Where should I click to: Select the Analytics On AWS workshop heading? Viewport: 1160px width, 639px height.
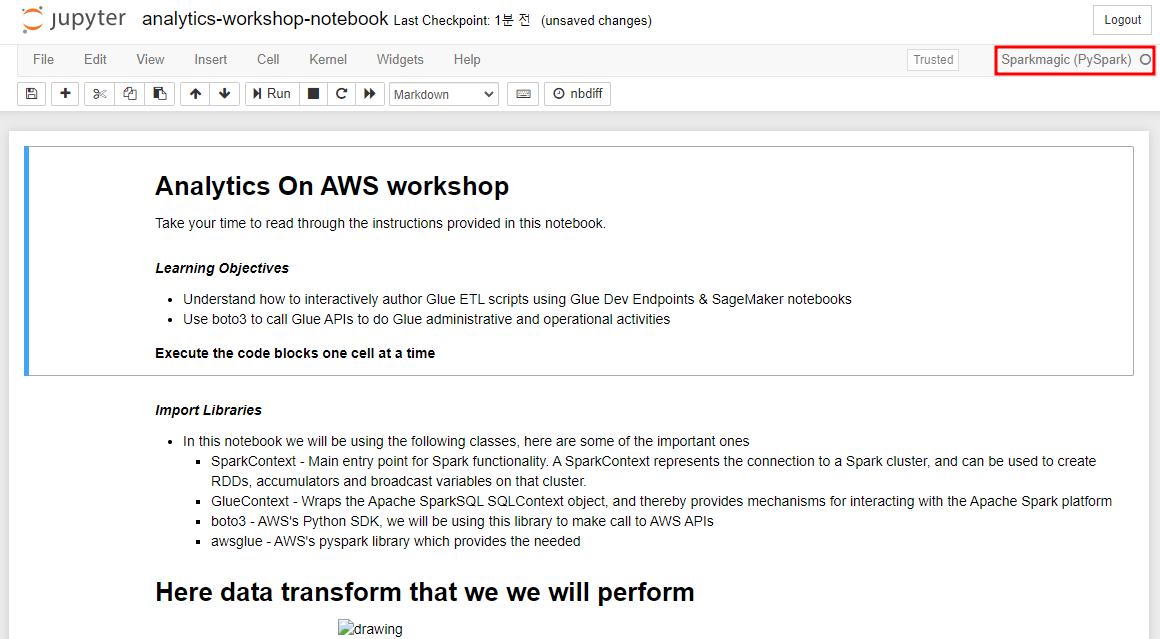coord(332,186)
